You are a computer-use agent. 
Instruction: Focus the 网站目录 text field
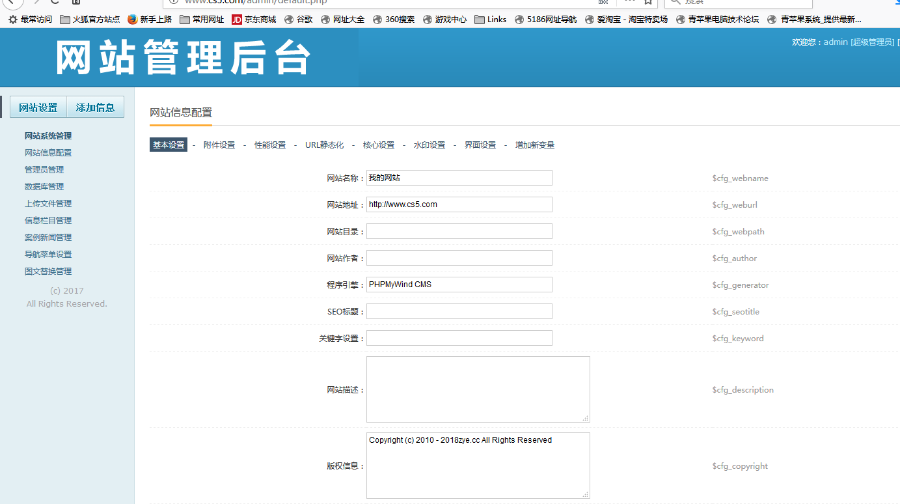pyautogui.click(x=459, y=231)
